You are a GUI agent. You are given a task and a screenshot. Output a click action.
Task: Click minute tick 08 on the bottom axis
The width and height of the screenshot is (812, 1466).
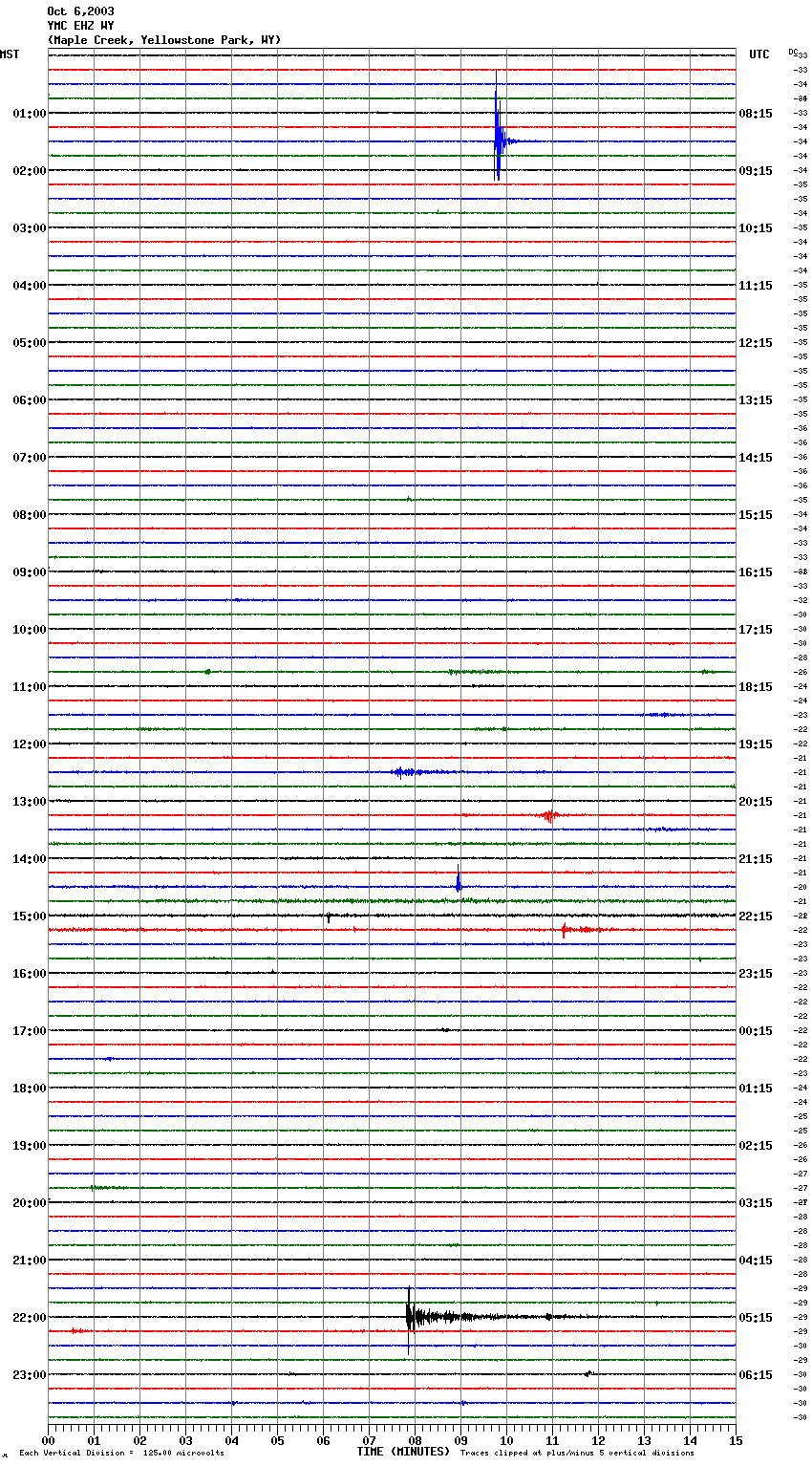click(415, 1440)
